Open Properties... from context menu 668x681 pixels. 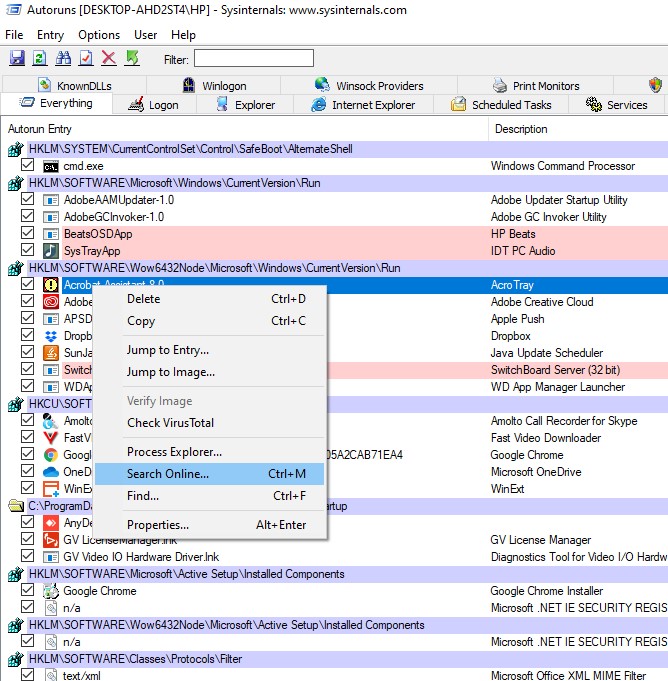point(210,525)
